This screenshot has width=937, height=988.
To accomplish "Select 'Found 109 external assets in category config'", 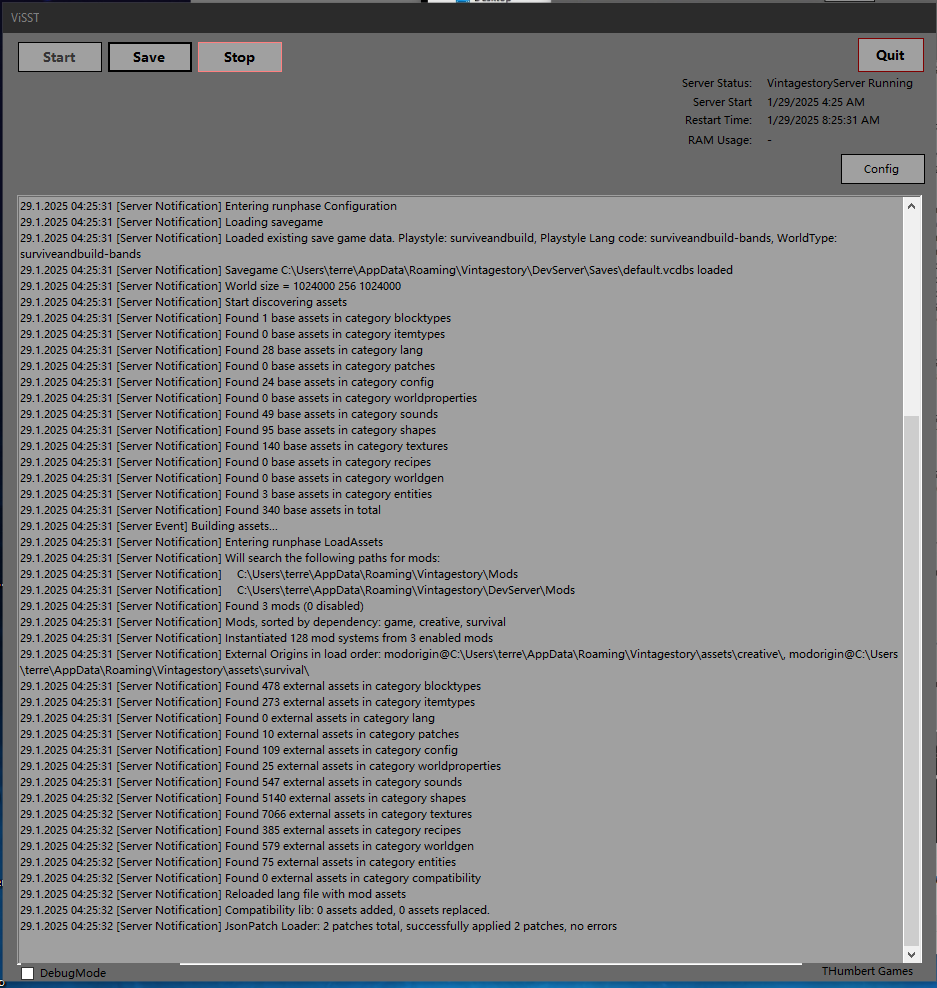I will (x=239, y=750).
